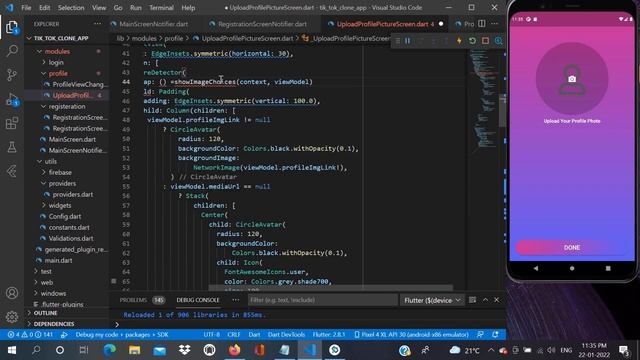
Task: Restart the debug session
Action: pyautogui.click(x=472, y=41)
